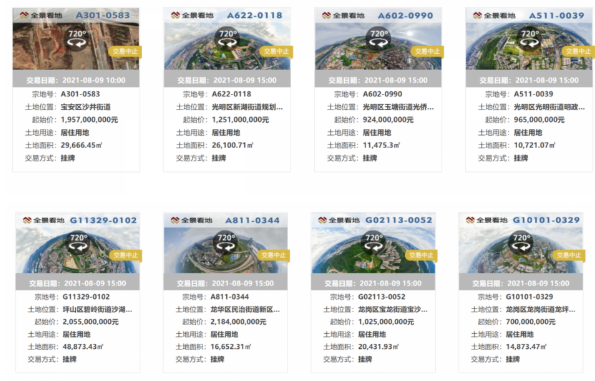Viewport: 595px width, 381px height.
Task: Click the transaction date bar on the G11329-0102 card
Action: (x=77, y=283)
